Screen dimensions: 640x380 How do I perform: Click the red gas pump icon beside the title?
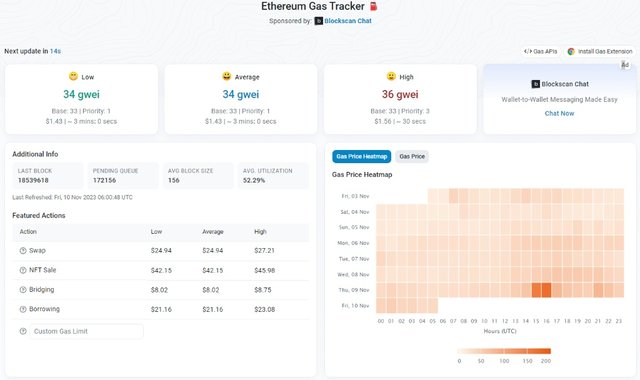click(373, 7)
